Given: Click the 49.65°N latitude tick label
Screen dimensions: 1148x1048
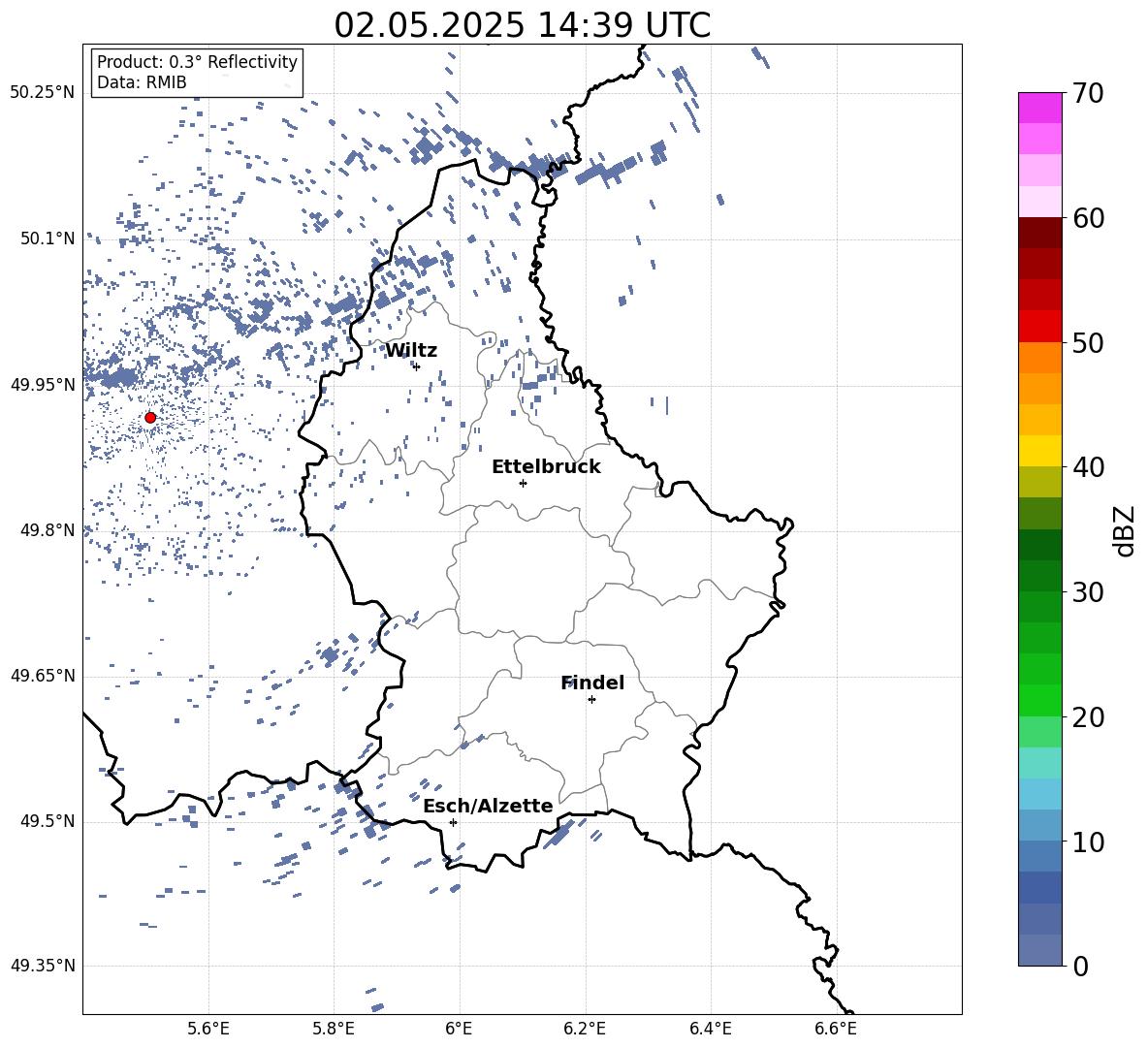Looking at the screenshot, I should [x=43, y=676].
